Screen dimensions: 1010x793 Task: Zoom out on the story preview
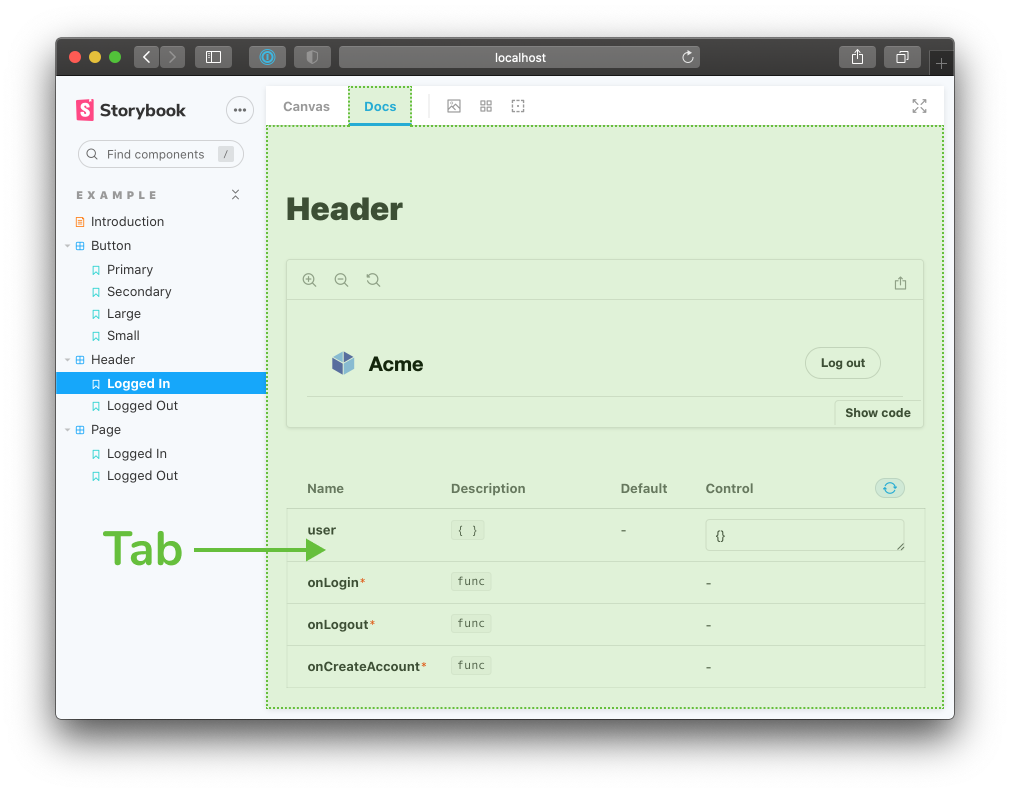point(341,280)
